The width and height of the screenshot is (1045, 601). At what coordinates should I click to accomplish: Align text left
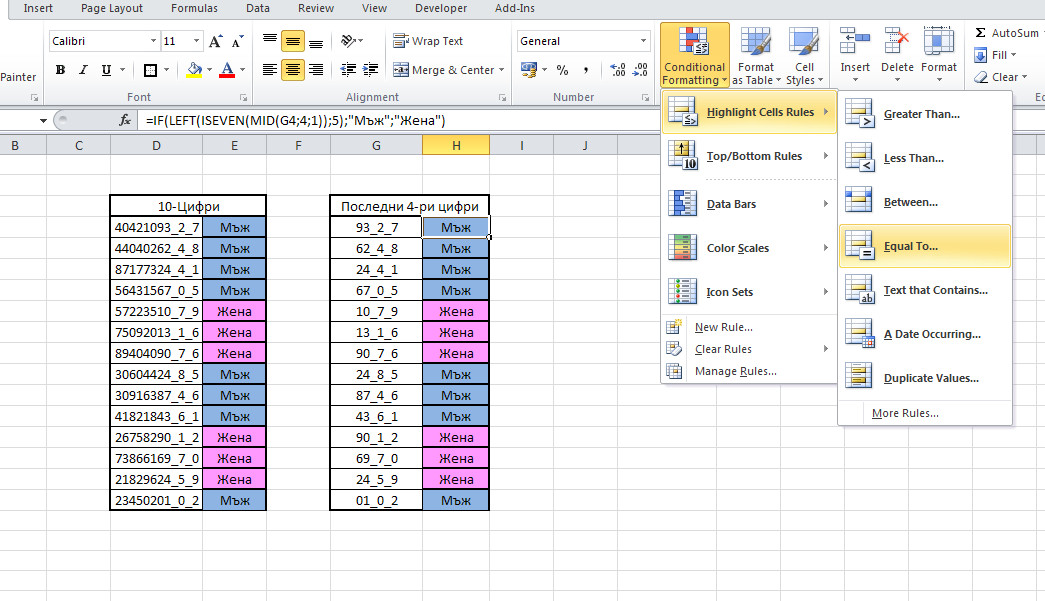point(269,70)
